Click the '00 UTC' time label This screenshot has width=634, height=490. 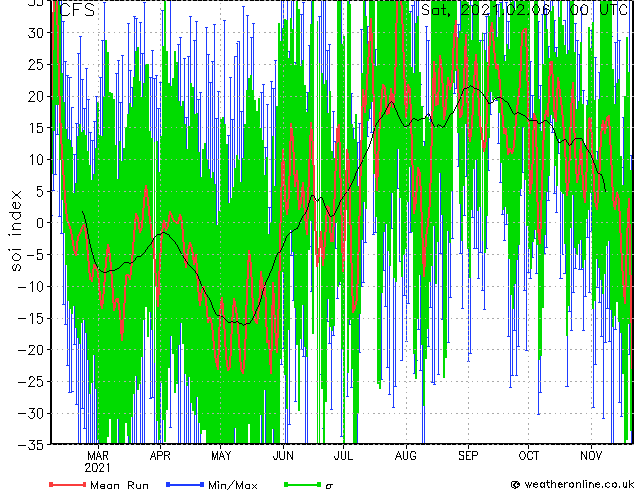point(599,9)
